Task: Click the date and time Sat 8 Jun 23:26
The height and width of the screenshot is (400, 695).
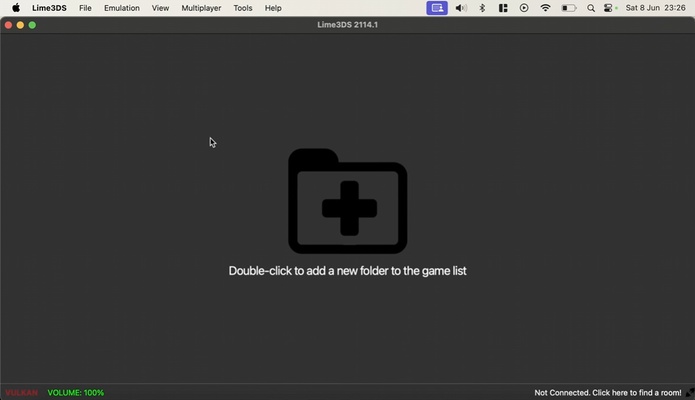Action: (x=655, y=8)
